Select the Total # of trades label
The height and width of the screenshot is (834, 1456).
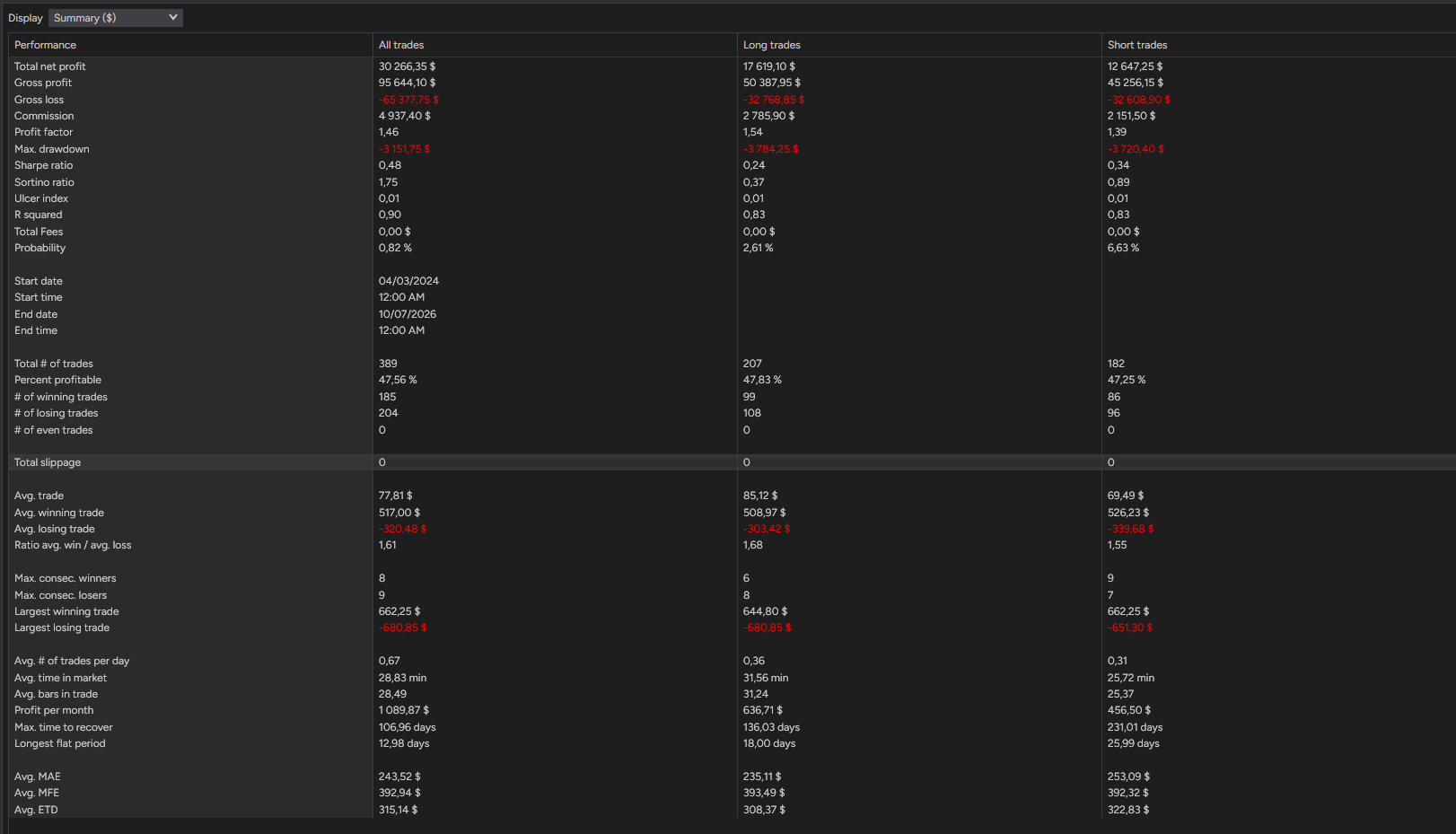54,364
